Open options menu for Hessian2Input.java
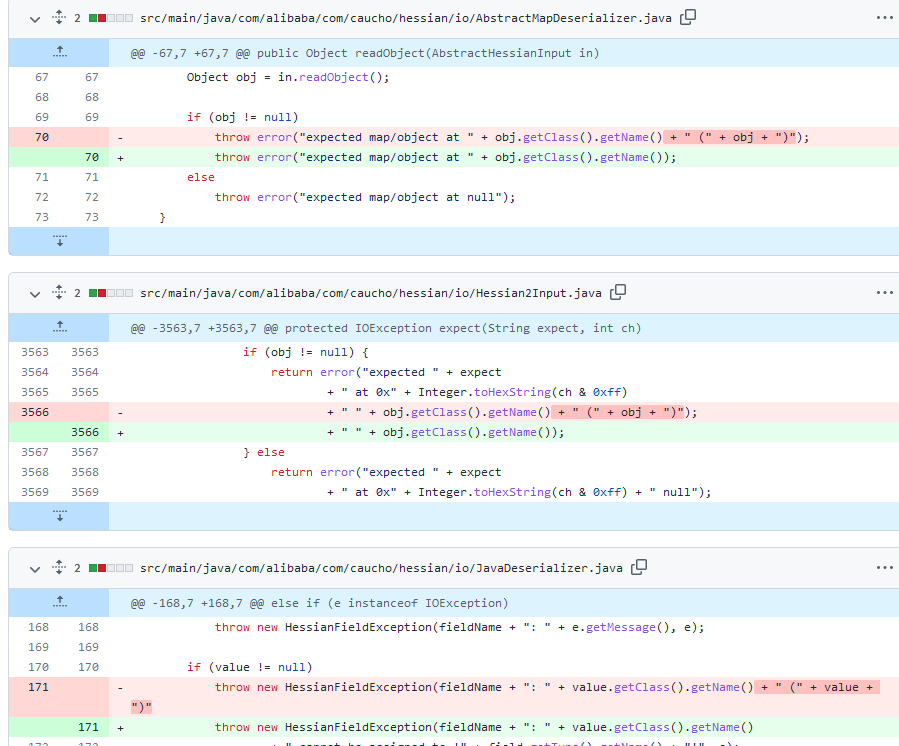Viewport: 899px width, 746px height. (885, 292)
